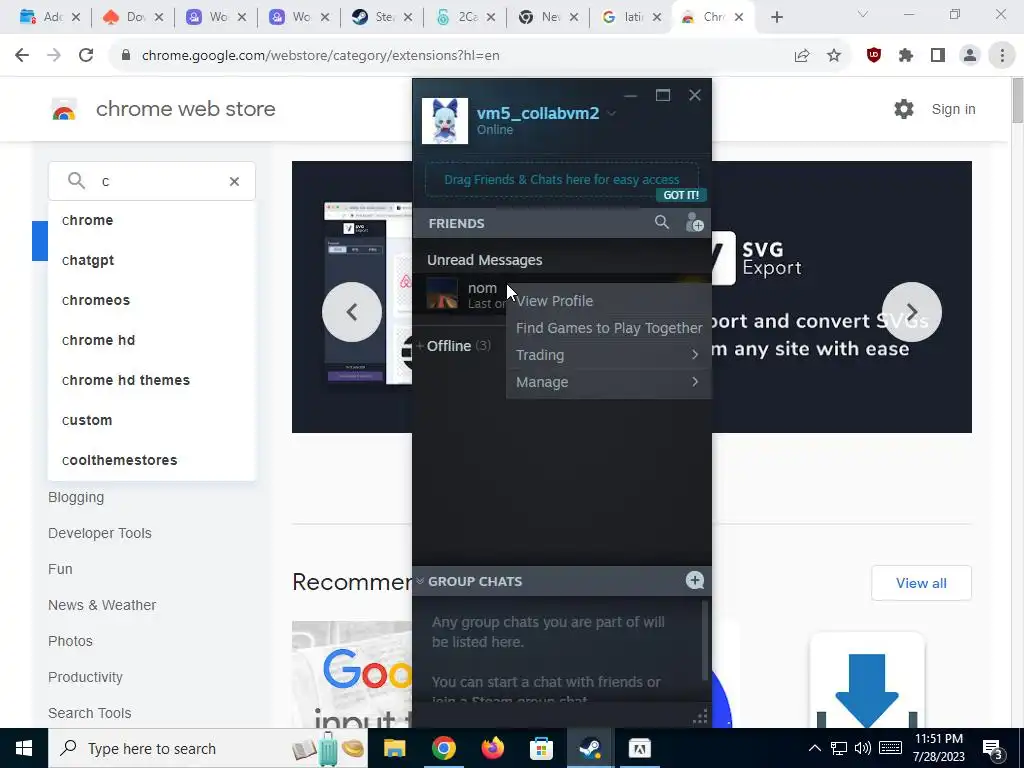This screenshot has height=768, width=1024.
Task: Open the Trading submenu
Action: click(x=609, y=355)
